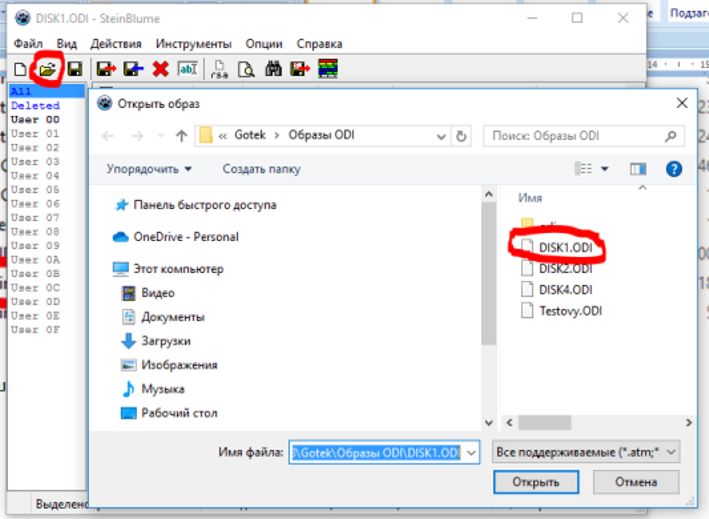The width and height of the screenshot is (709, 519).
Task: Click the rename 'ab' toolbar icon
Action: [188, 69]
